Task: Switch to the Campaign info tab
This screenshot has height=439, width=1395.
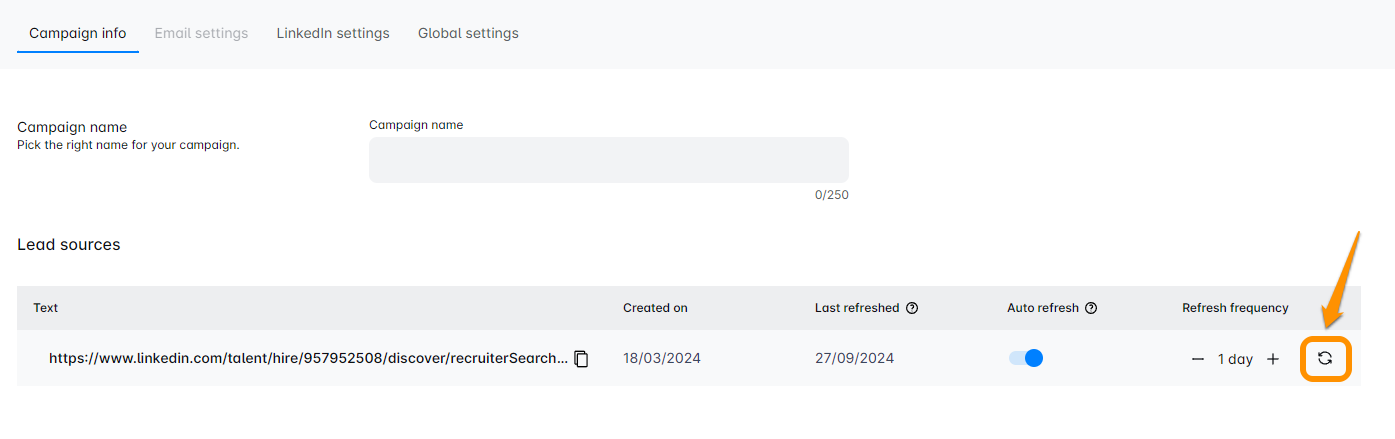Action: [78, 33]
